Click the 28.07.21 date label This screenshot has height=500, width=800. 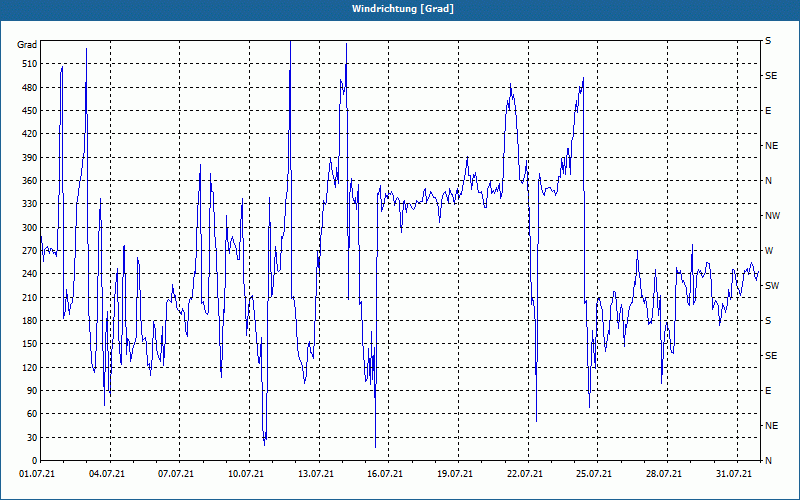[x=664, y=474]
